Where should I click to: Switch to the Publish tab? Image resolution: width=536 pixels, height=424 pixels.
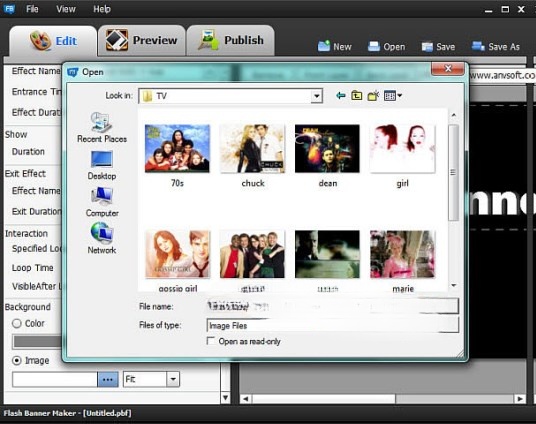point(231,40)
